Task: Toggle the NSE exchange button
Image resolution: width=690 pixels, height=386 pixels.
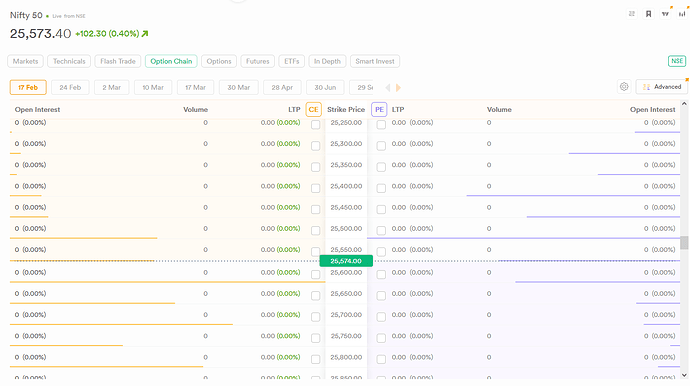Action: pyautogui.click(x=677, y=61)
